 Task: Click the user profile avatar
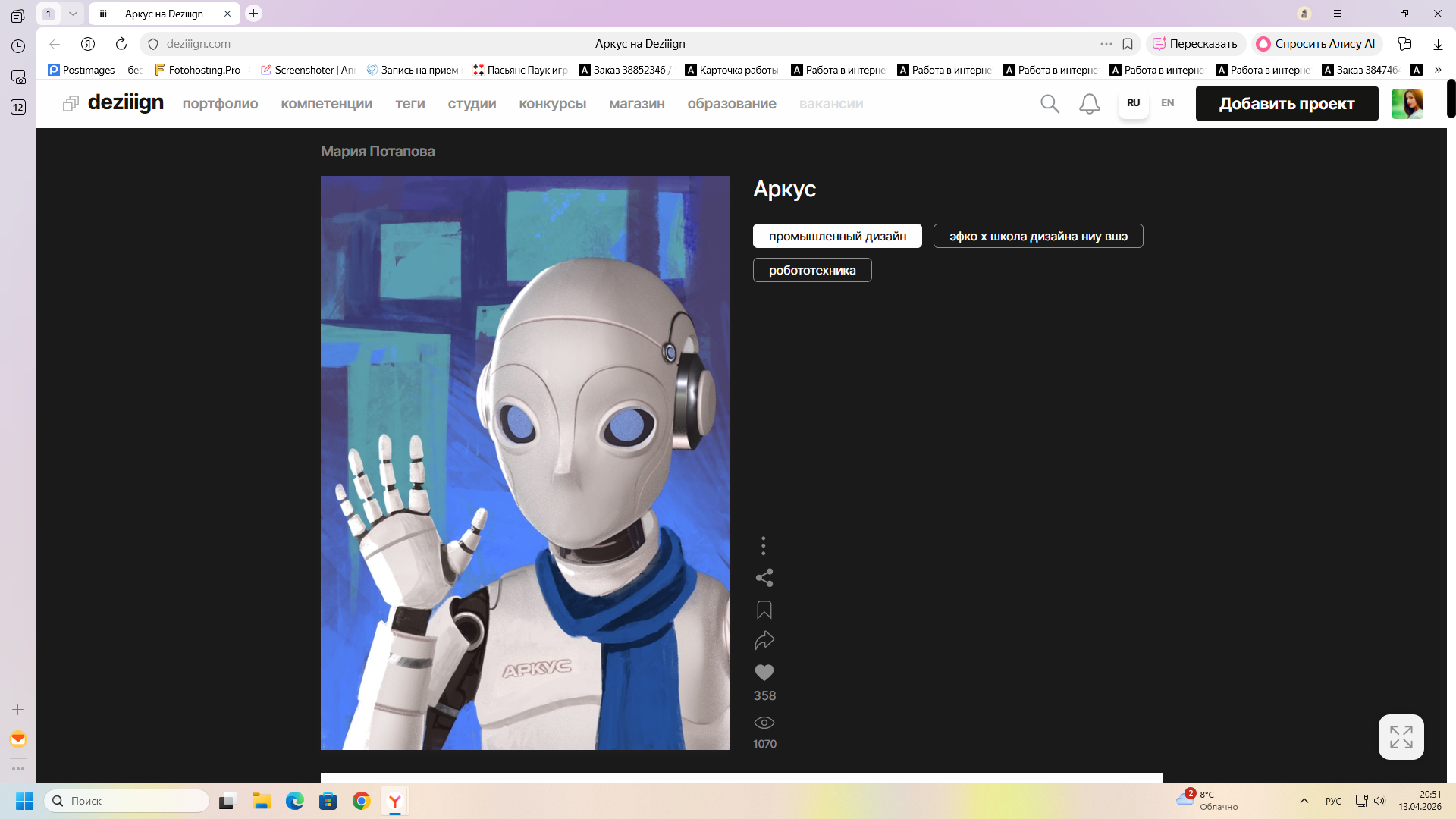click(x=1407, y=104)
